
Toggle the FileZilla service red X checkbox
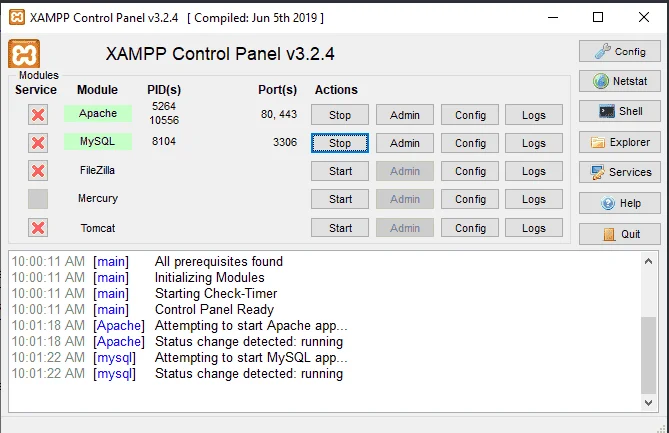click(x=38, y=171)
